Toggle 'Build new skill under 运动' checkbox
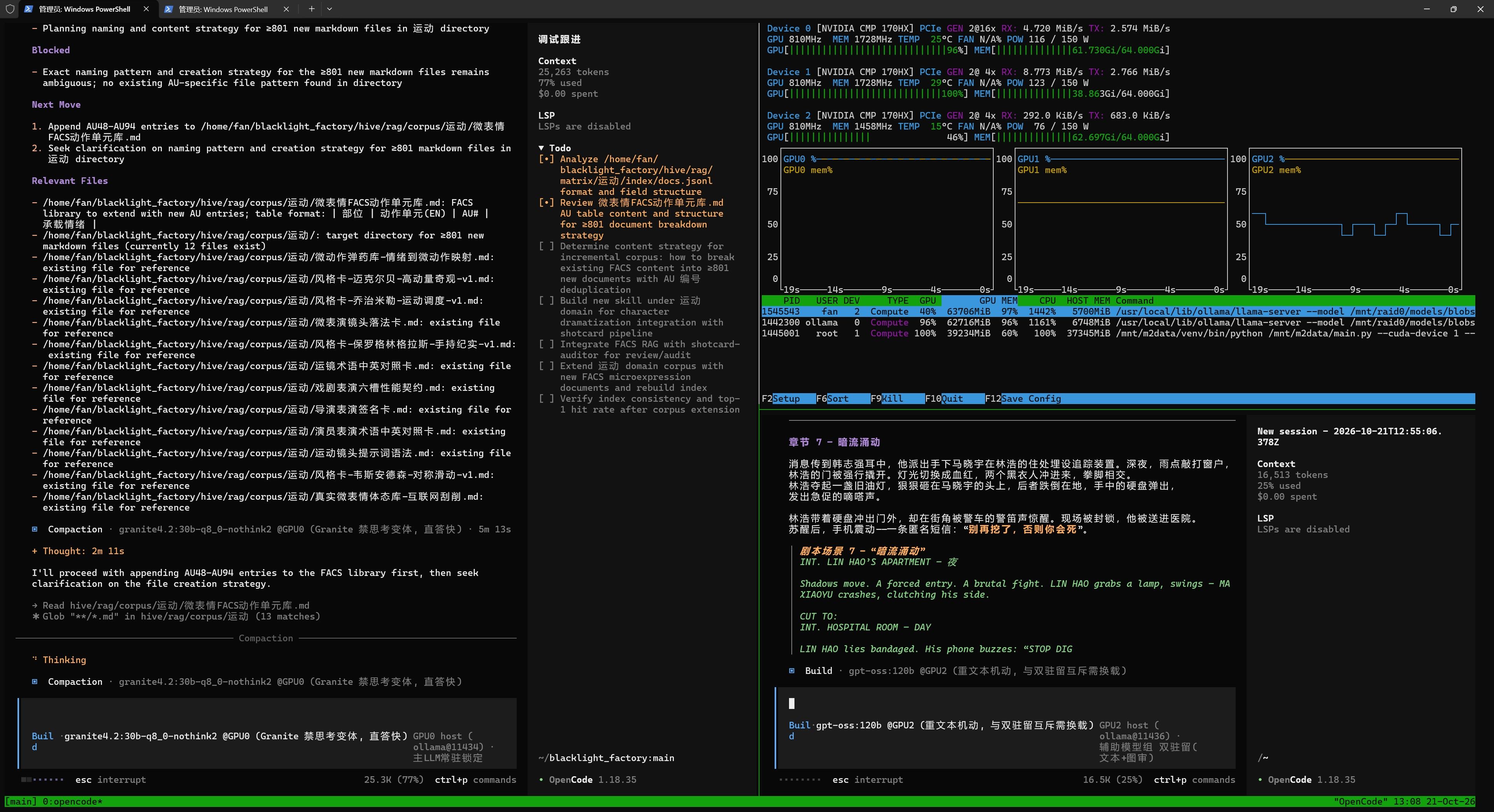Viewport: 1494px width, 812px height. point(546,300)
